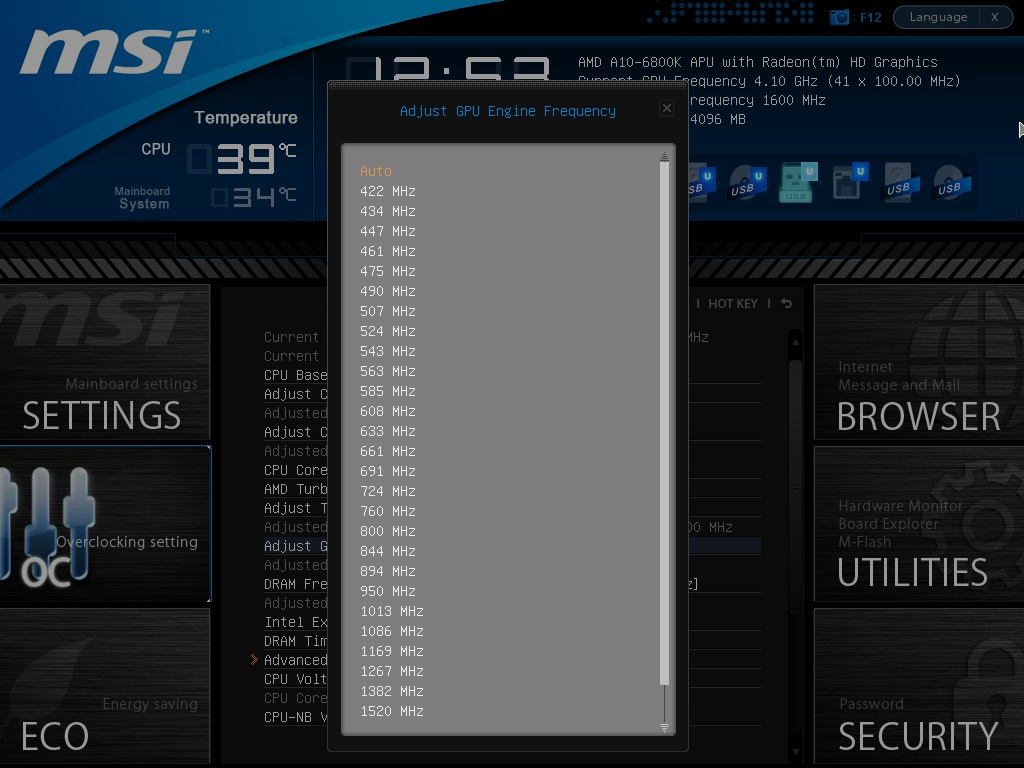Open SETTINGS mainboard settings panel
The image size is (1024, 768).
tap(105, 362)
